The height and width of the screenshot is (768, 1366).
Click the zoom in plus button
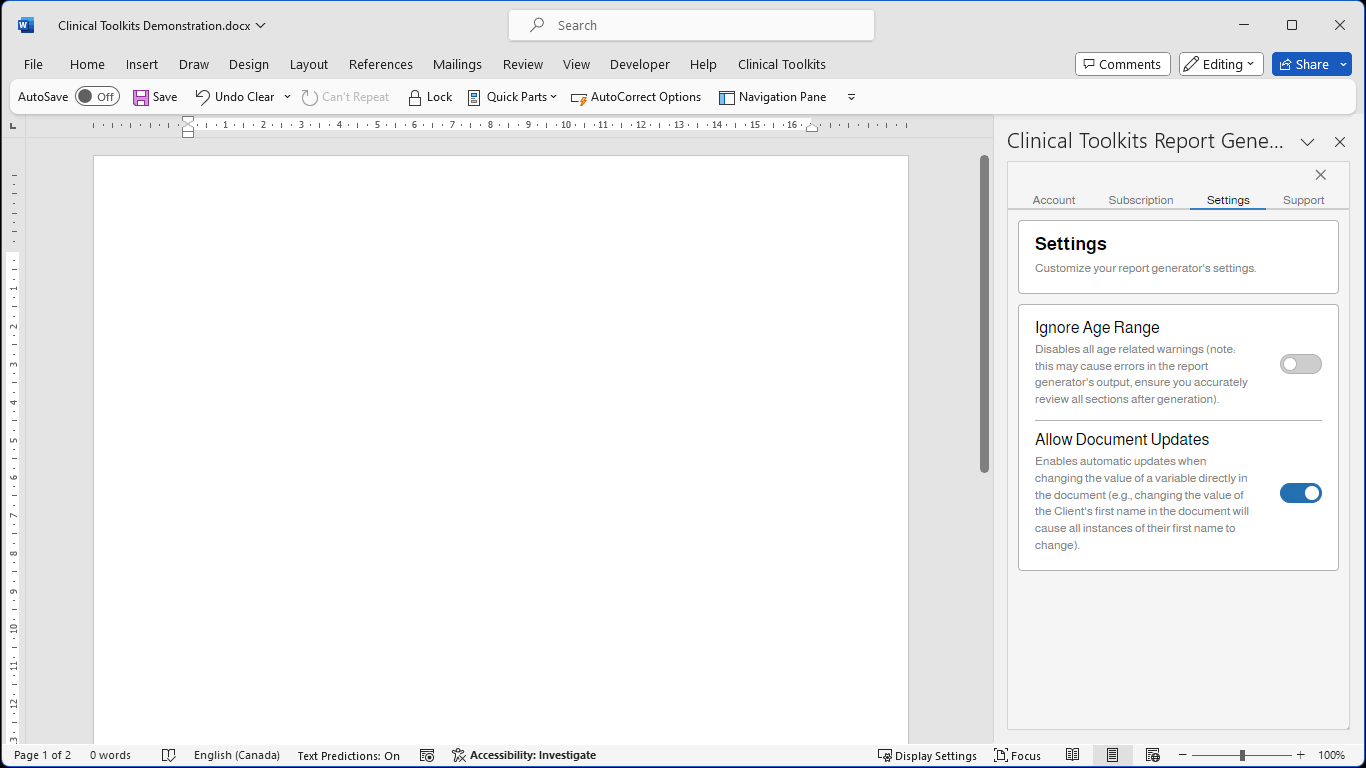click(x=1301, y=756)
